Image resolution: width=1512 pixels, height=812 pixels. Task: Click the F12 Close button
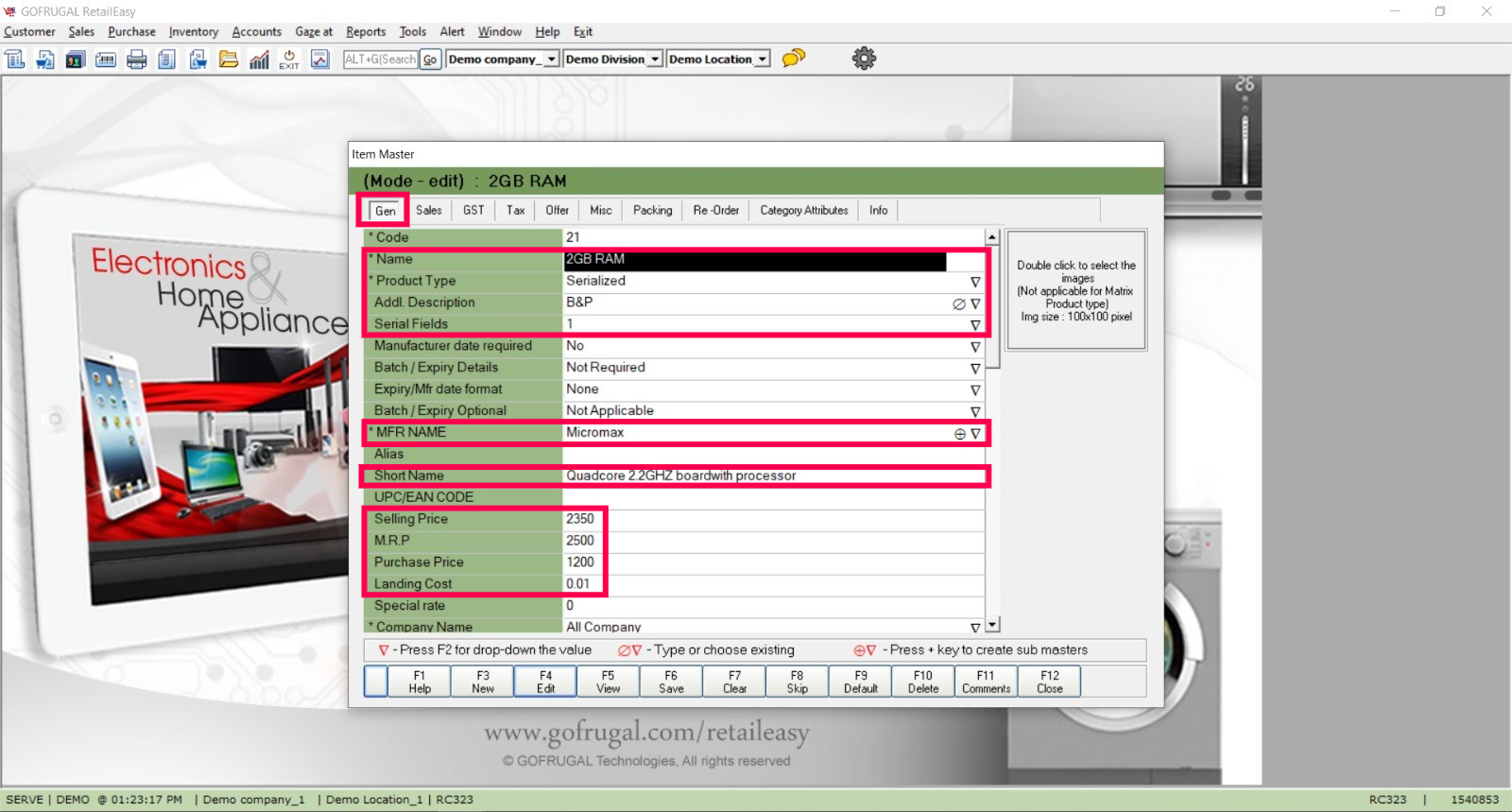pyautogui.click(x=1050, y=682)
